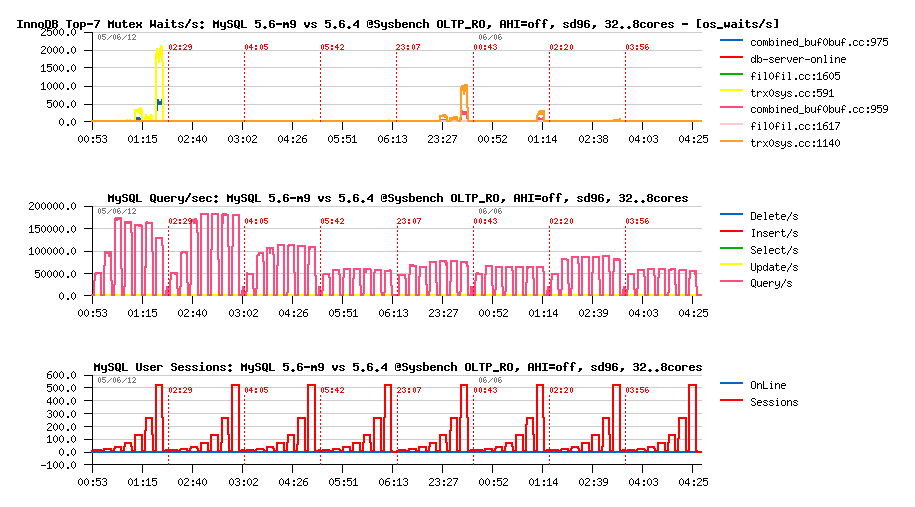Click the 04:05 marker in the Mutex Waits chart
Image resolution: width=915 pixels, height=507 pixels.
click(x=256, y=47)
